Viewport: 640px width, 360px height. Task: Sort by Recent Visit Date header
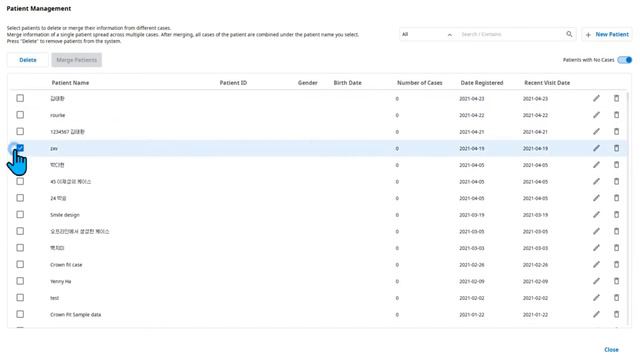(547, 83)
